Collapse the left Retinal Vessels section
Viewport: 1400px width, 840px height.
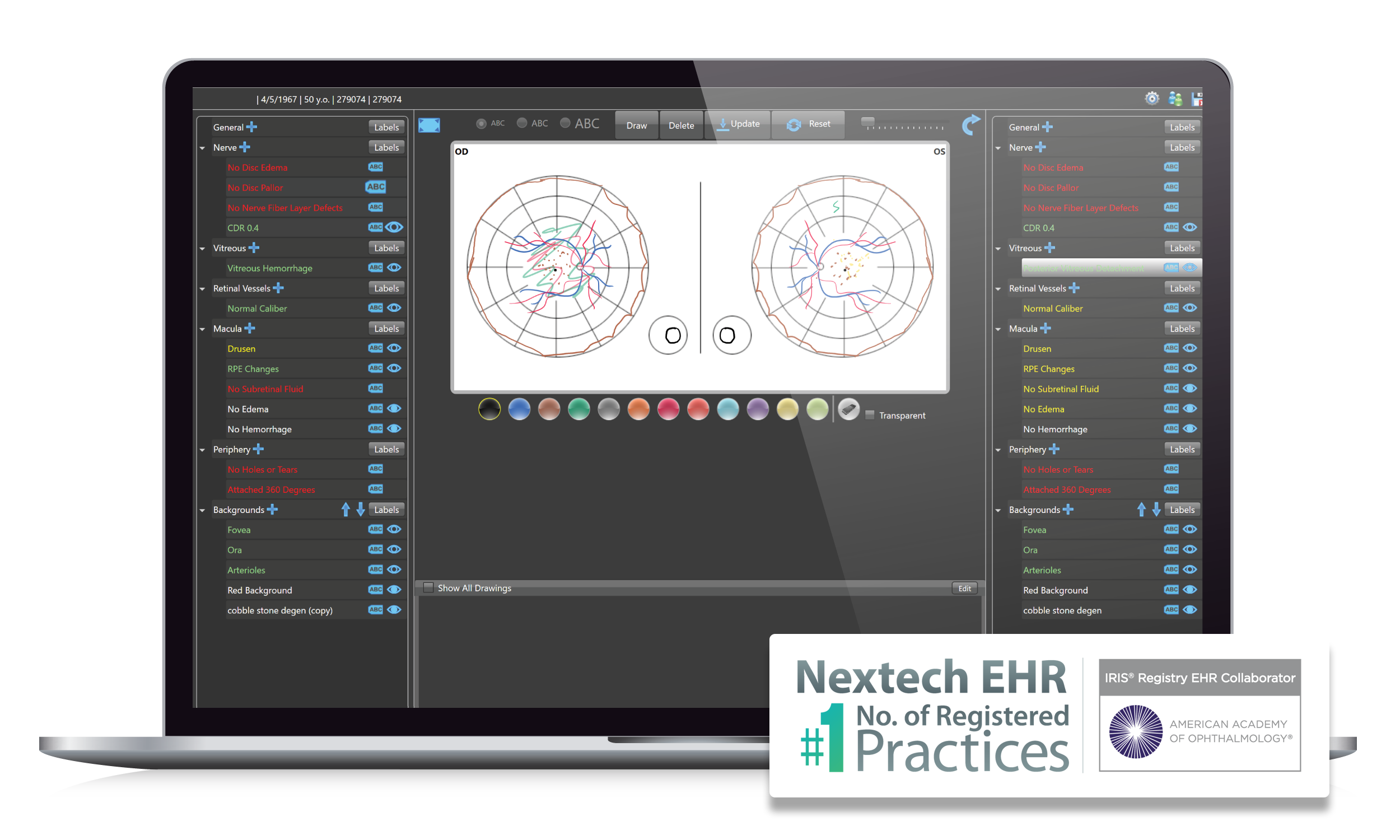pos(203,288)
